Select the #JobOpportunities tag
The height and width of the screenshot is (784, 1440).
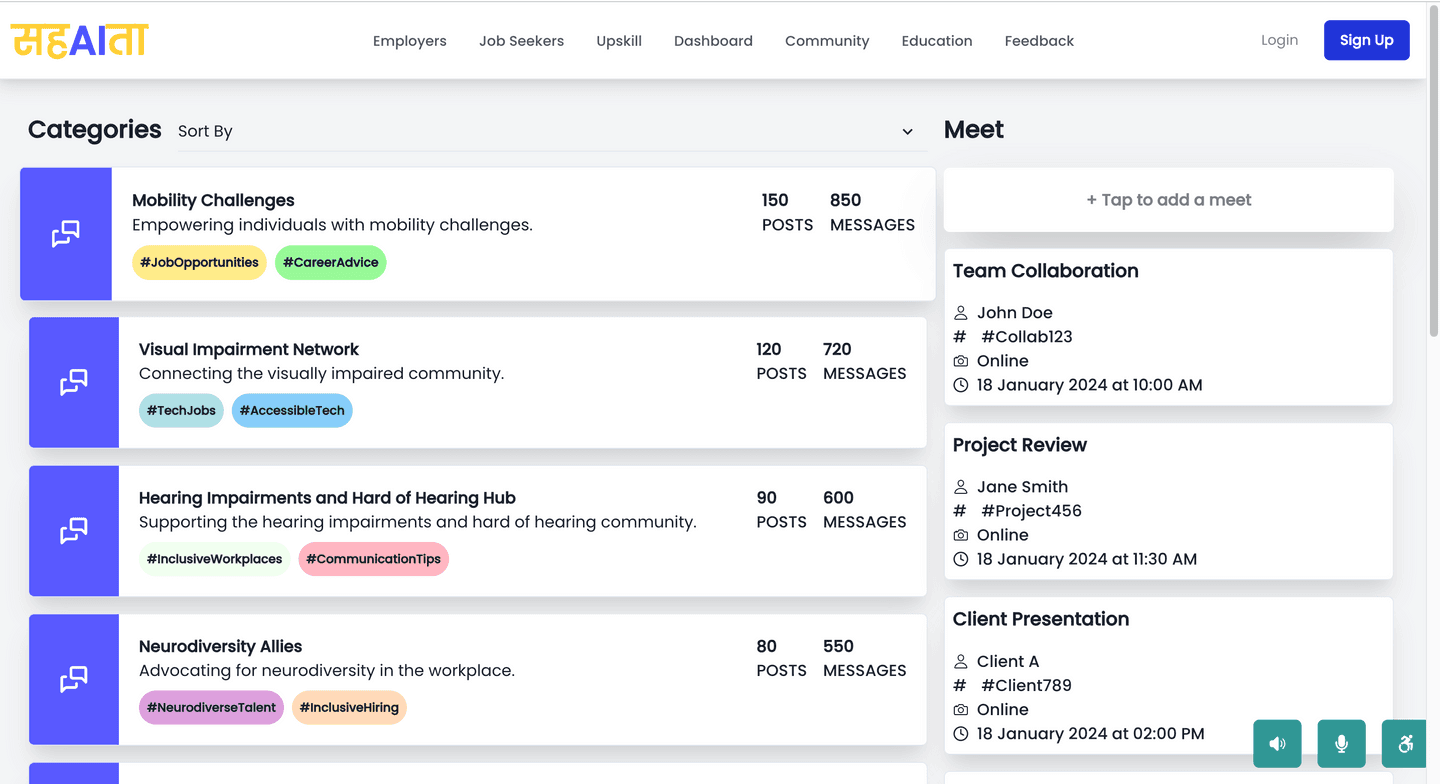199,263
